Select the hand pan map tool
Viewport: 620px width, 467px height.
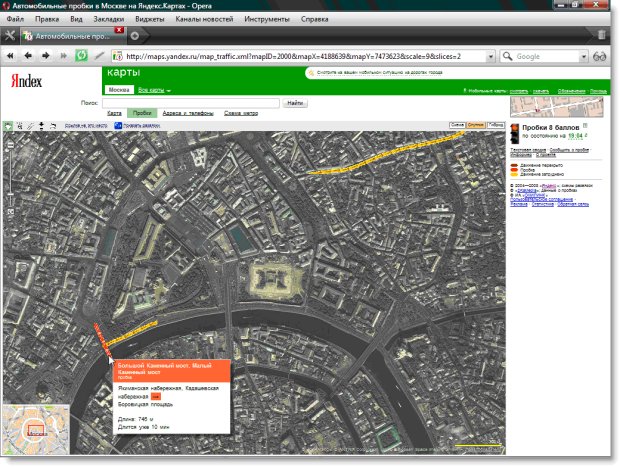coord(8,126)
